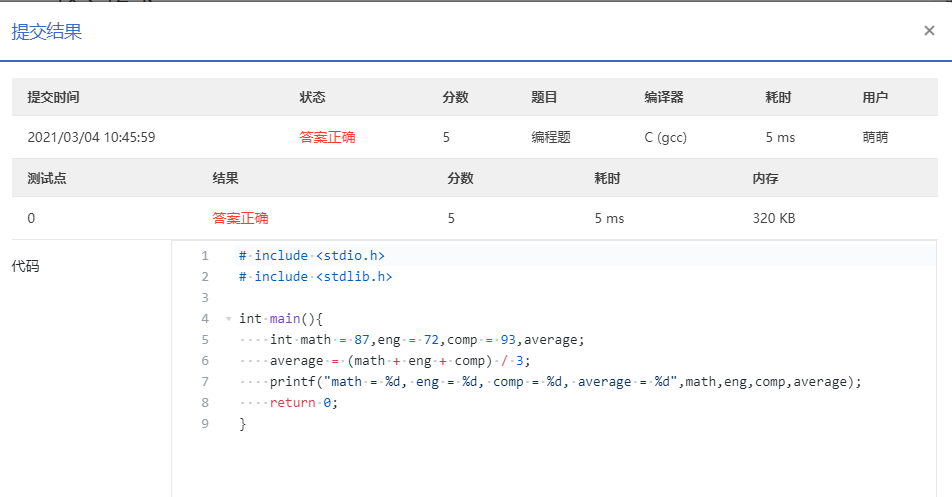Click the 耗时 header next to 编译器
The height and width of the screenshot is (497, 952).
click(778, 97)
